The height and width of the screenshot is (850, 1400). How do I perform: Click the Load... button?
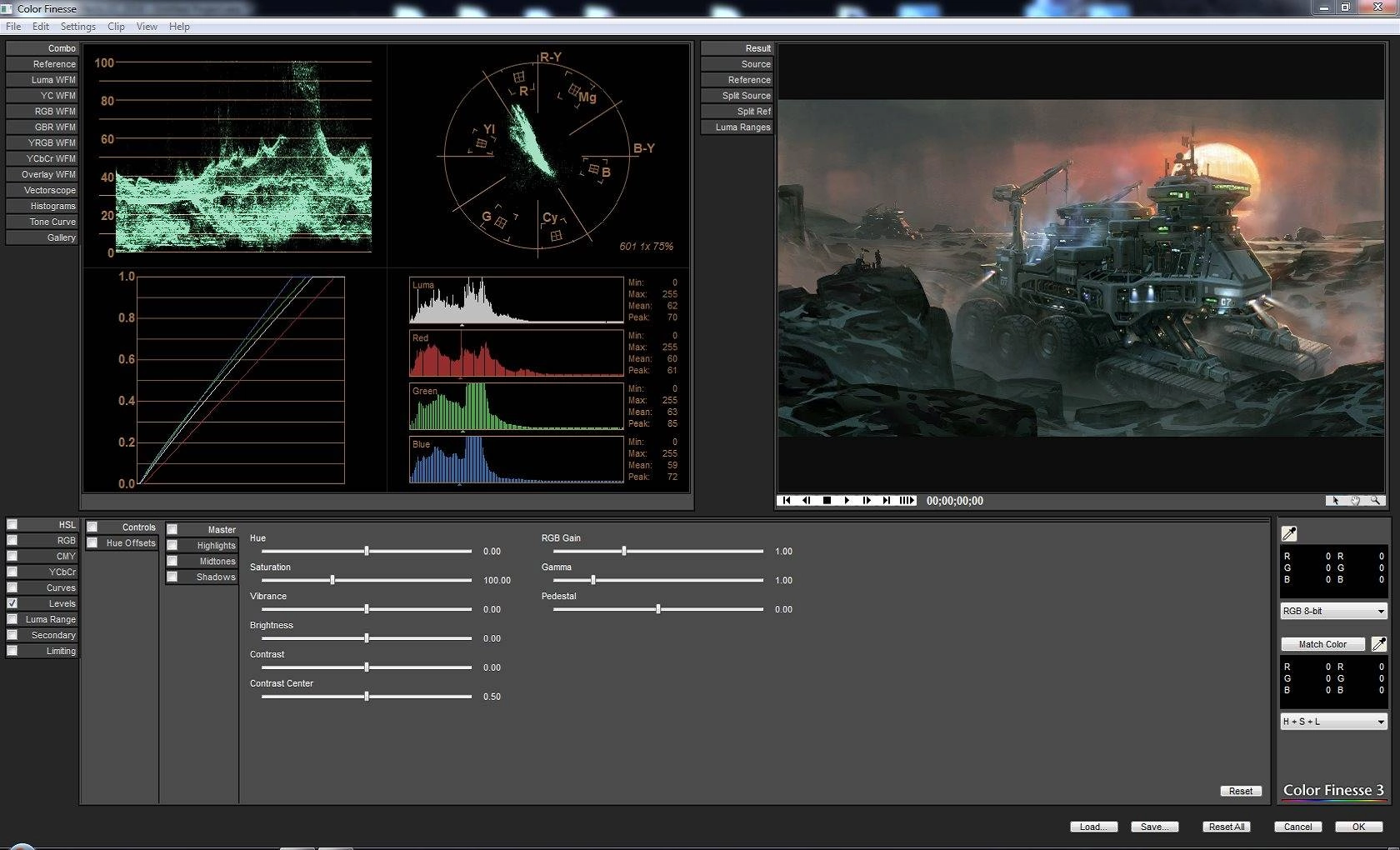point(1093,827)
